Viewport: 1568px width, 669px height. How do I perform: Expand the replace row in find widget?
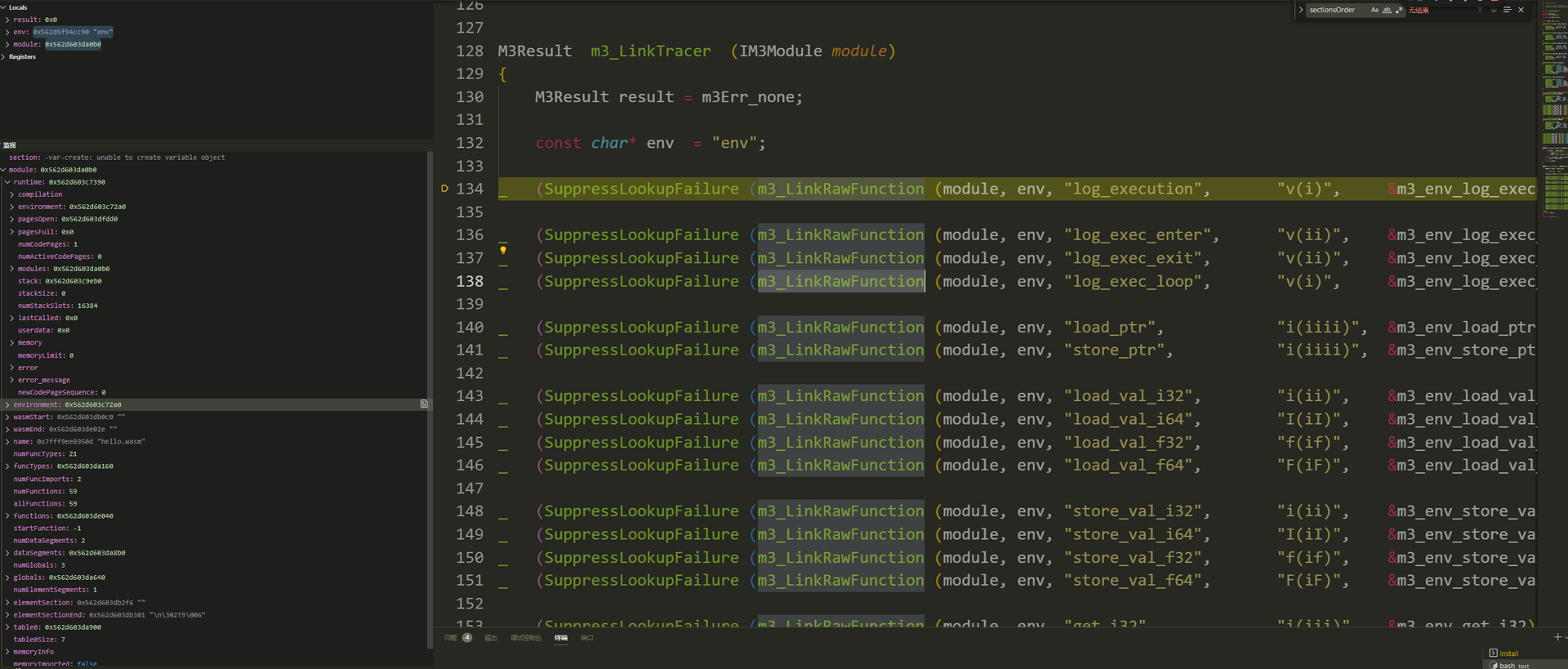coord(1300,10)
